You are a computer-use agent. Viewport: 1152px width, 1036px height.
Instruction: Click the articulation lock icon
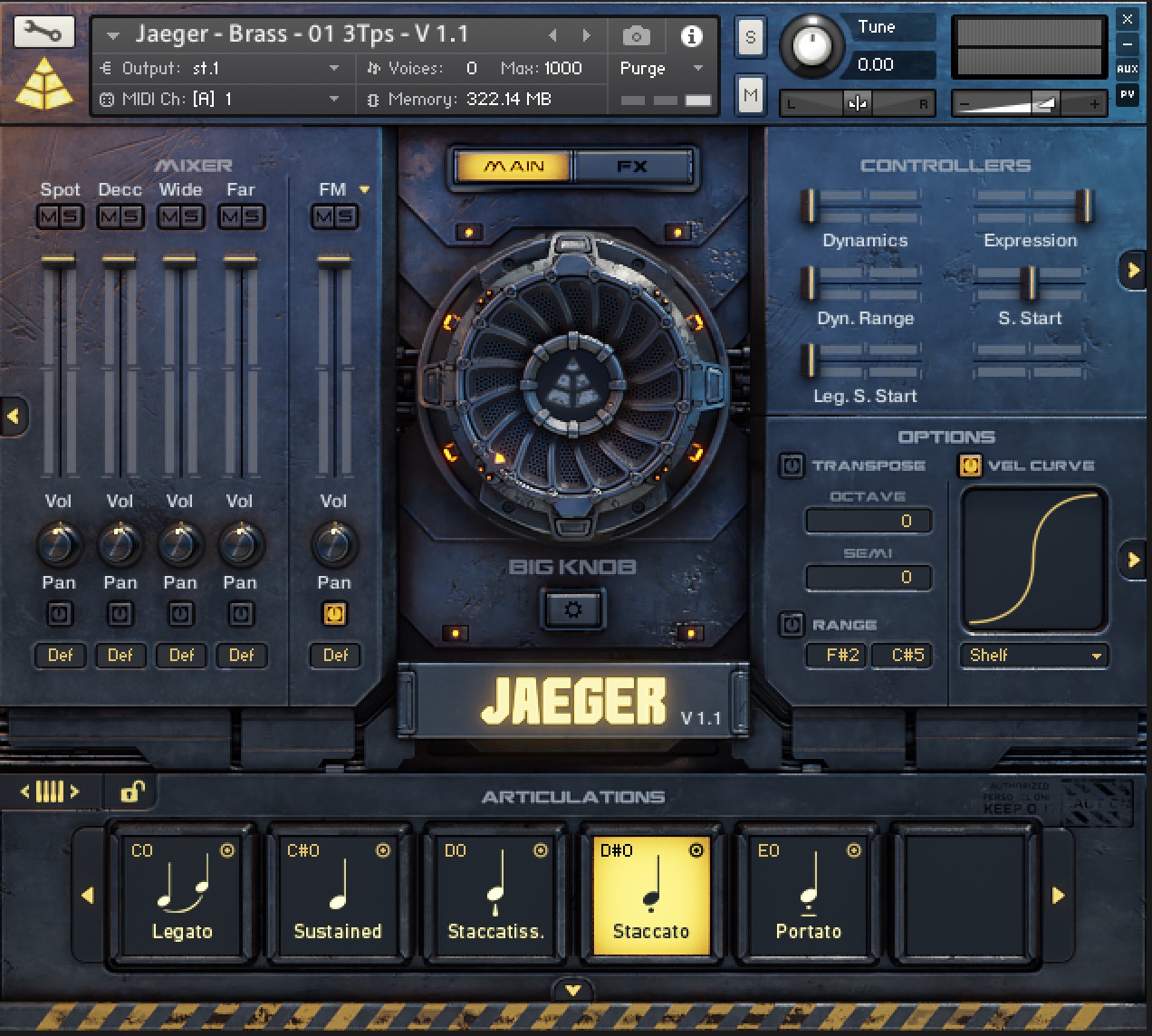[132, 791]
